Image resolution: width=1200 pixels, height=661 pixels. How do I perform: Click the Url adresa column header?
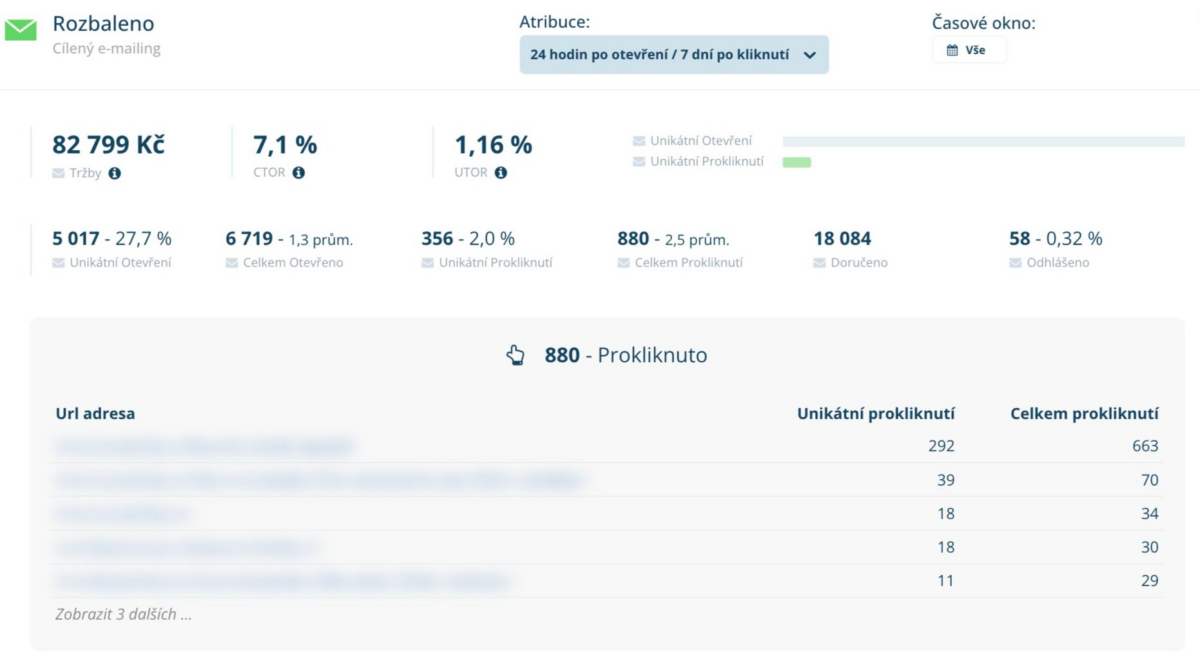tap(95, 413)
